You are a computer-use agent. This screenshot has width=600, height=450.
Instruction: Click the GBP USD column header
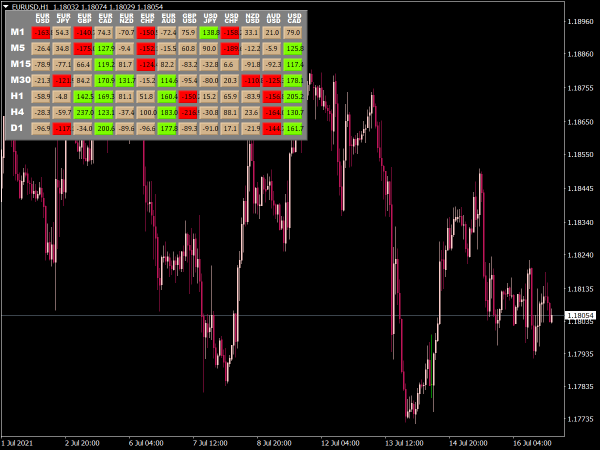coord(189,18)
